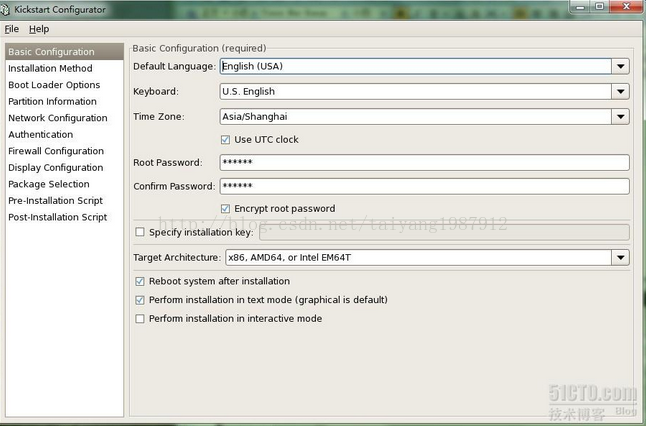Image resolution: width=646 pixels, height=426 pixels.
Task: Open Display Configuration section
Action: click(x=65, y=167)
